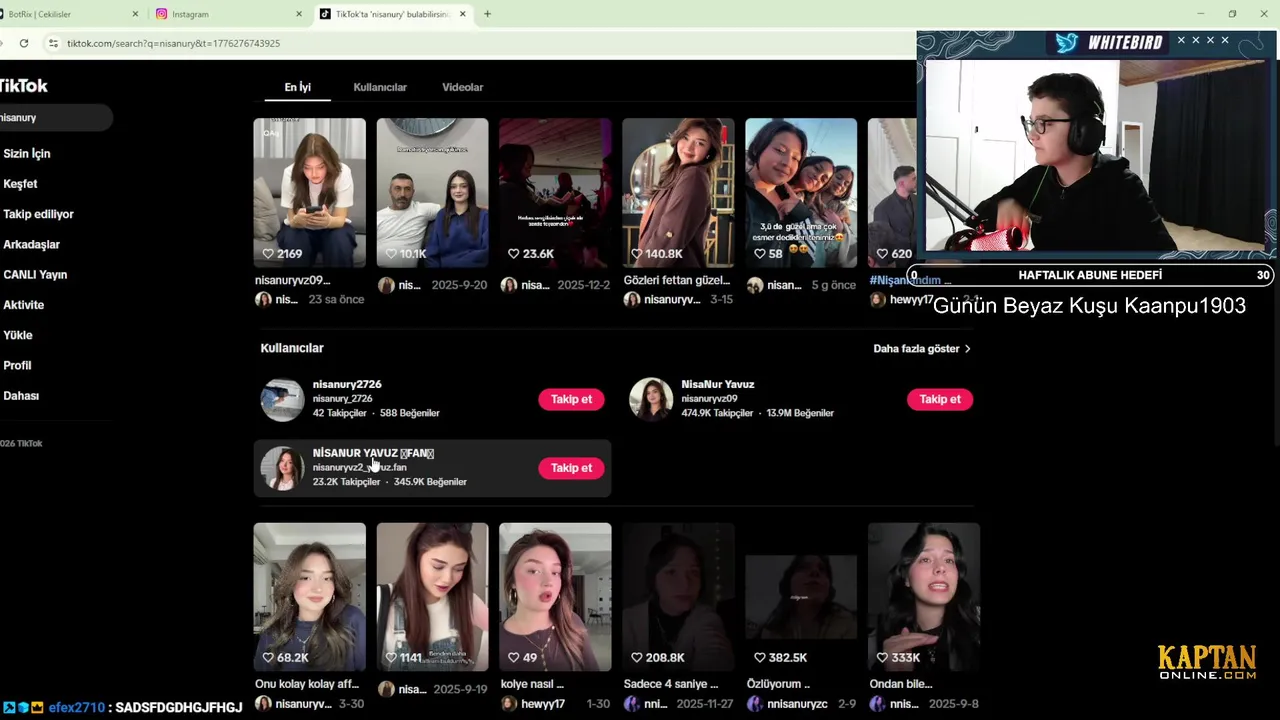
Task: Click video title 'Özlüyorum ..'
Action: pos(778,685)
